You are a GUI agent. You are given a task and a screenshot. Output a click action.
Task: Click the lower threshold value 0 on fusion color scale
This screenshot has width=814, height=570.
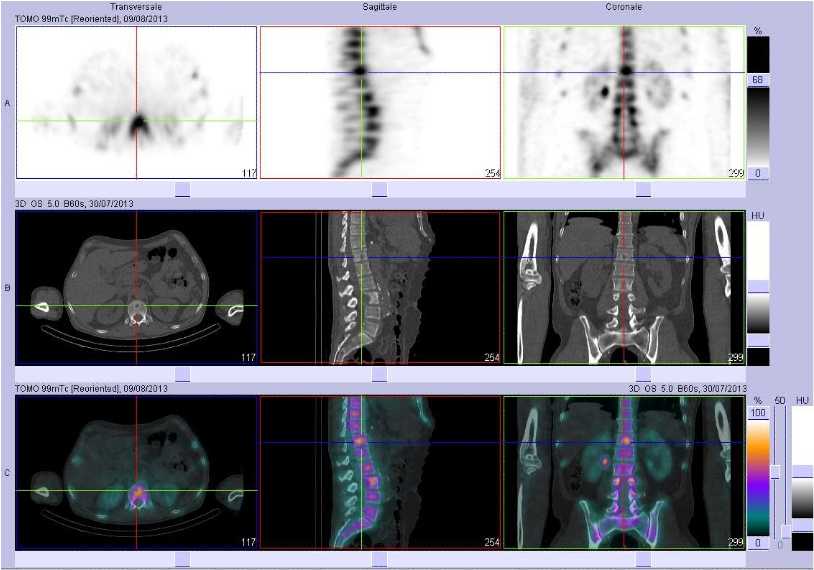pos(758,543)
